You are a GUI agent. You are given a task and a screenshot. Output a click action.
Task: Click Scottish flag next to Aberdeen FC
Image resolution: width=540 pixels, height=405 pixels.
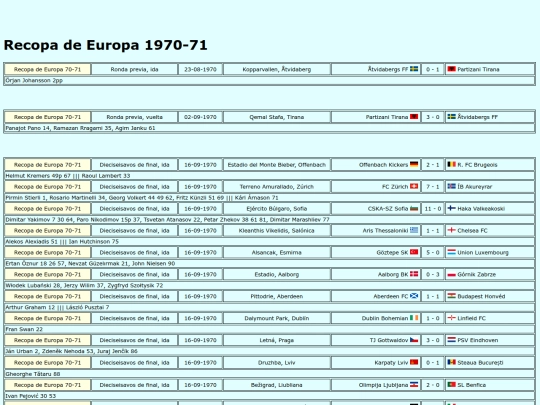tap(414, 296)
